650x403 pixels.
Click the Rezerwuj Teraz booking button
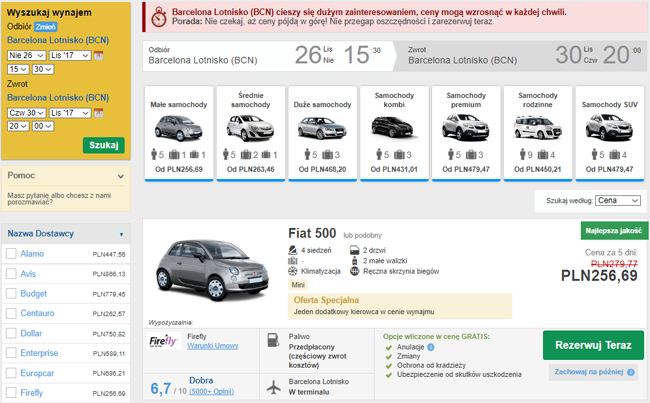pos(593,345)
